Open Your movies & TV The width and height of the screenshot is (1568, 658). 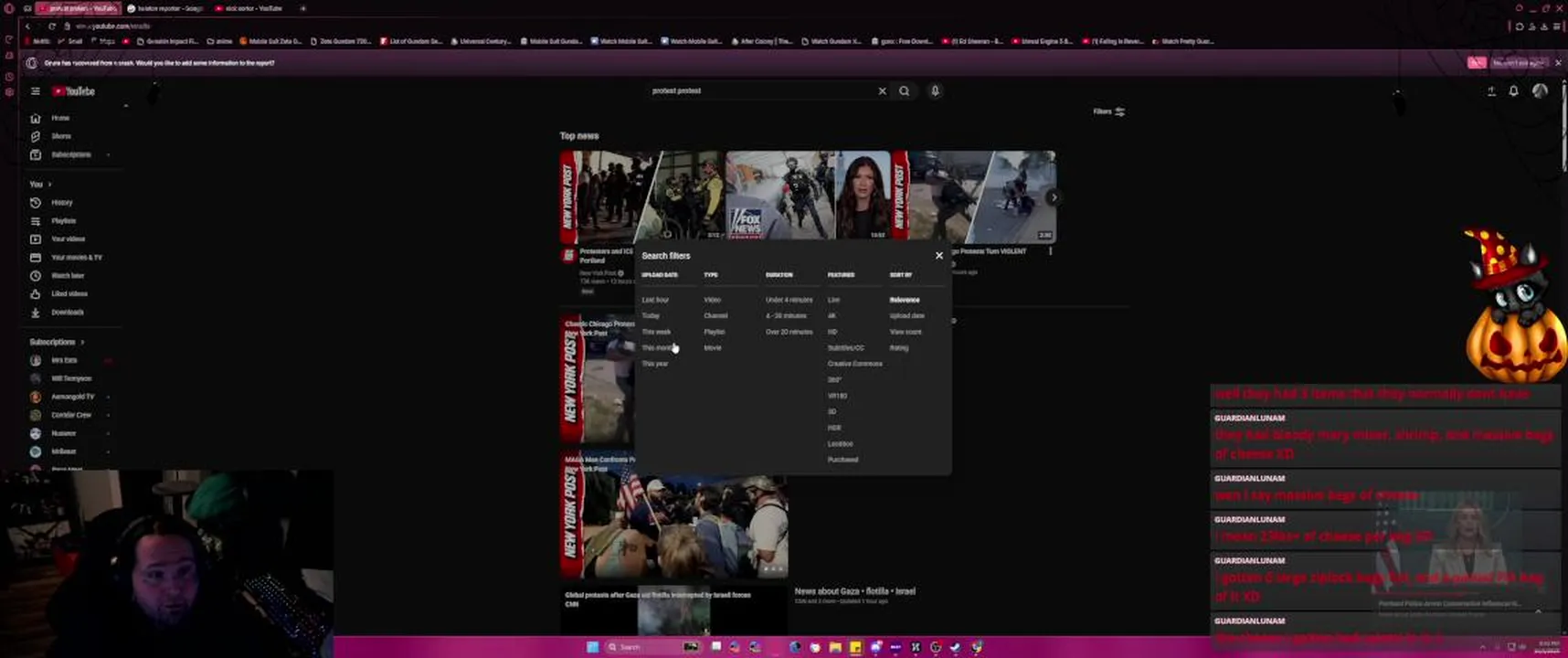pos(76,258)
